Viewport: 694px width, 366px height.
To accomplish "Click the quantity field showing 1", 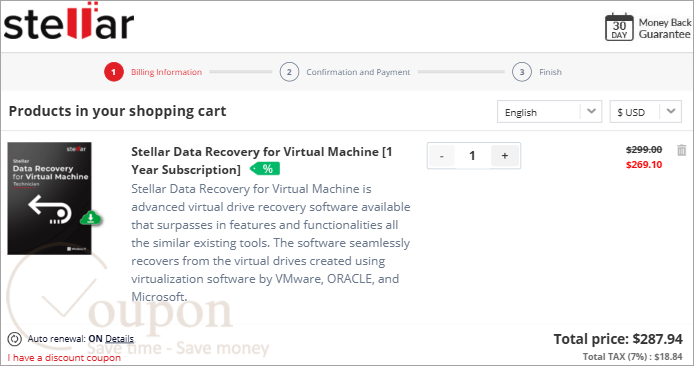I will point(472,156).
